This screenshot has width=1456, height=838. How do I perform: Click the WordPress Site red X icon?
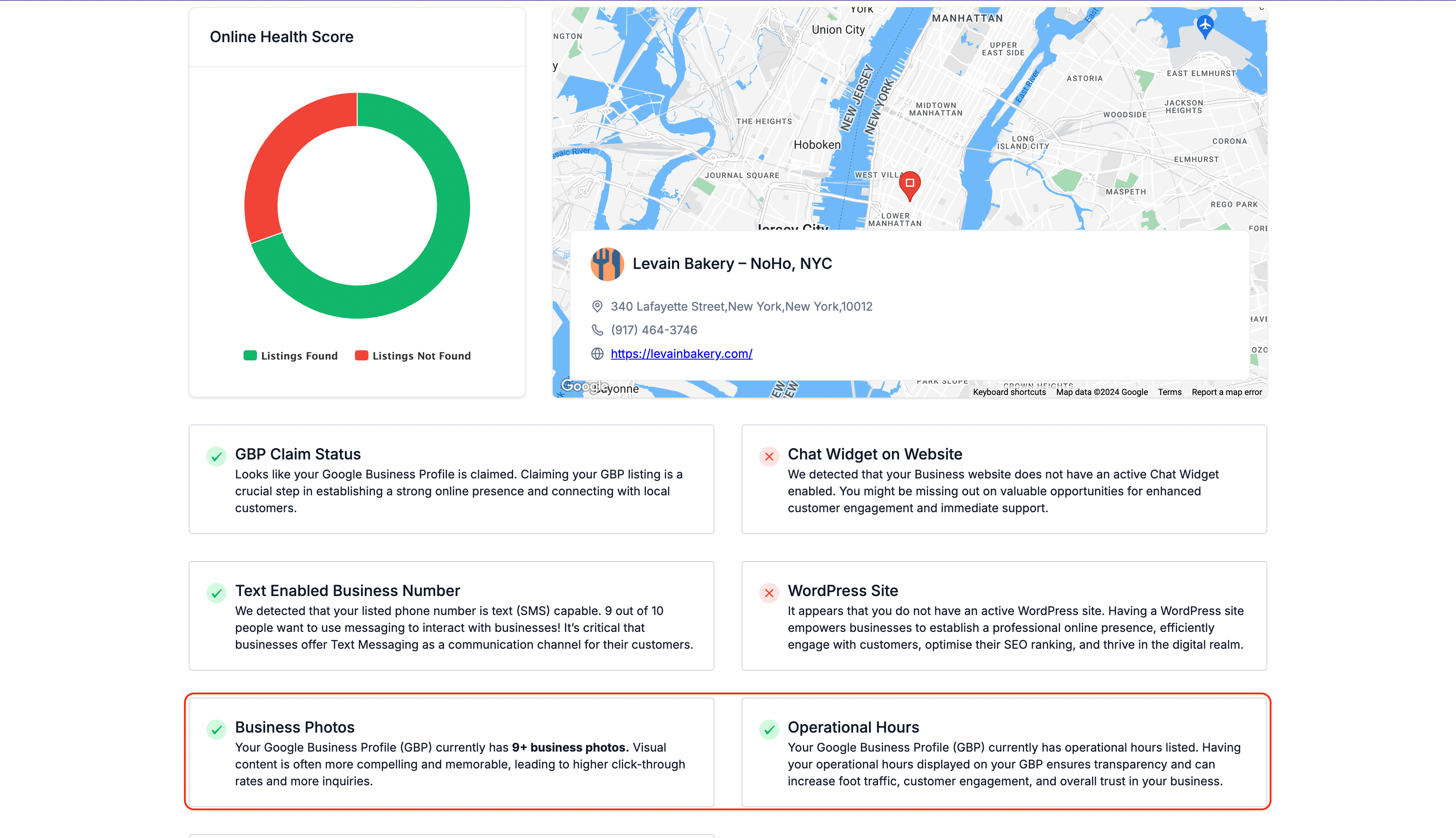pyautogui.click(x=769, y=593)
